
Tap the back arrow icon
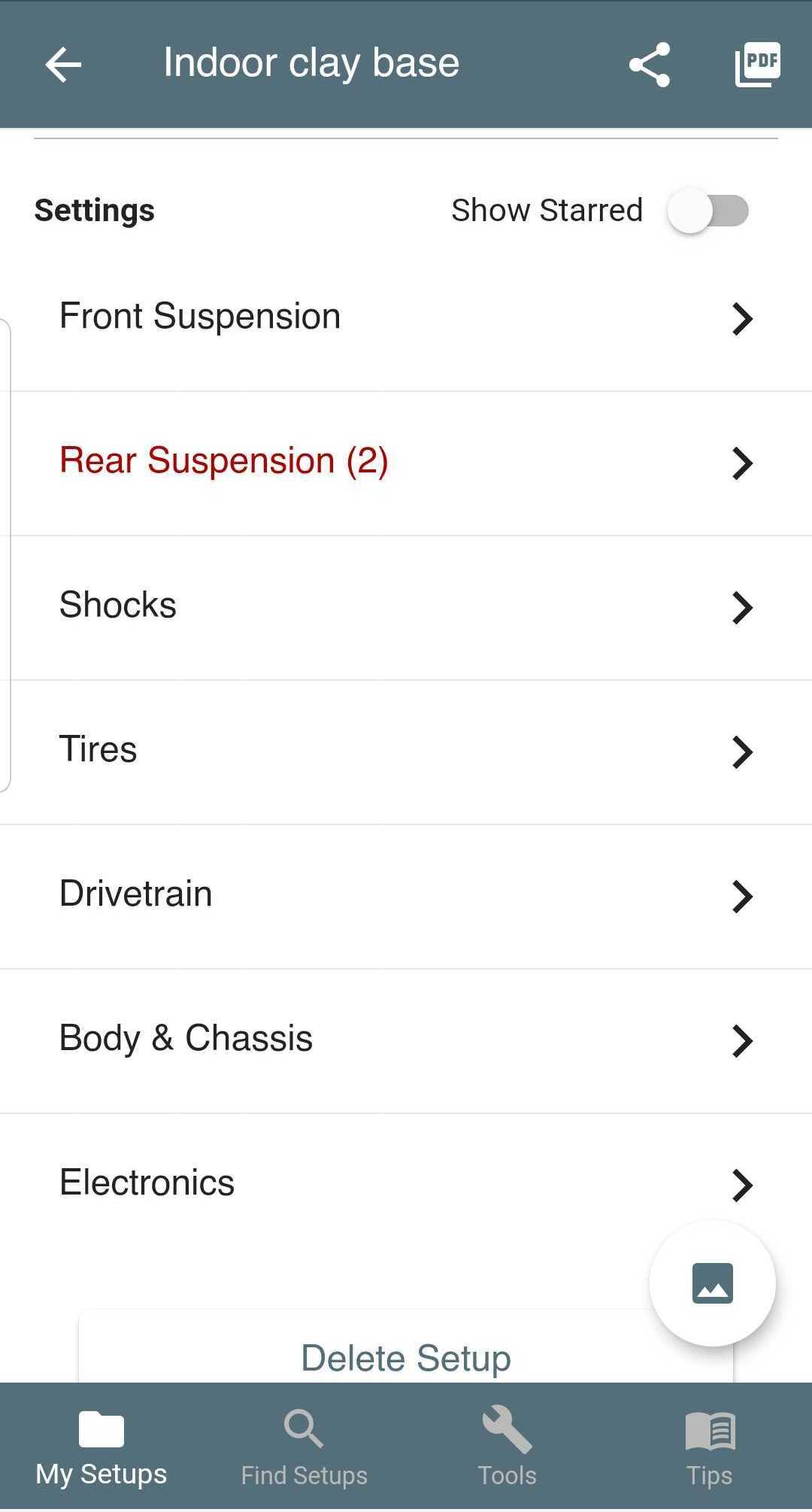(63, 65)
